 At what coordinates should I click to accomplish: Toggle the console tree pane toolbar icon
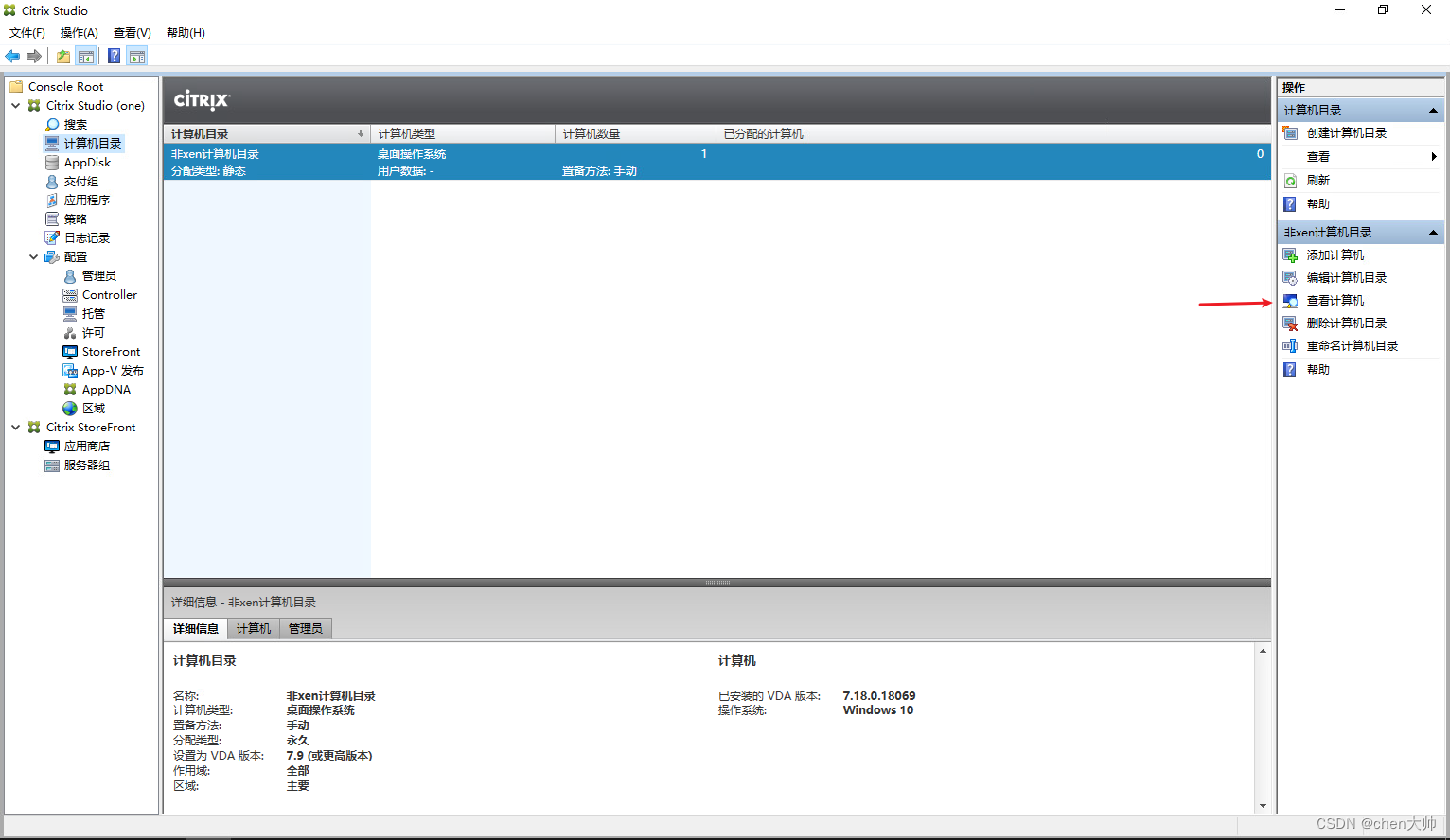tap(86, 57)
